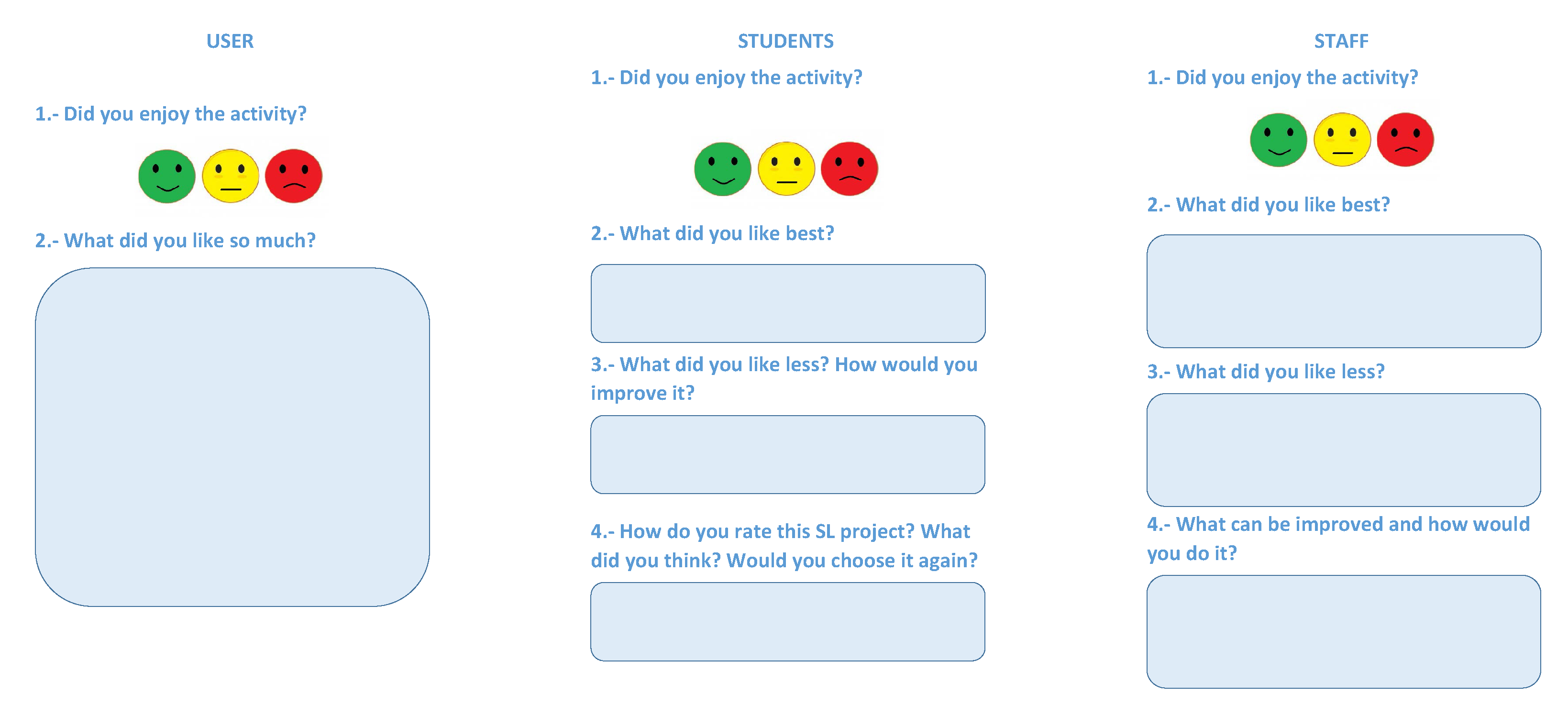
Task: Select the red sad face under STAFF
Action: [x=1405, y=140]
